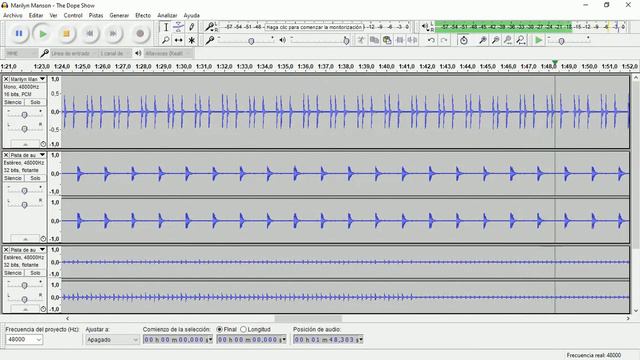Open the Ajustar a dropdown
640x360 pixels.
112,339
